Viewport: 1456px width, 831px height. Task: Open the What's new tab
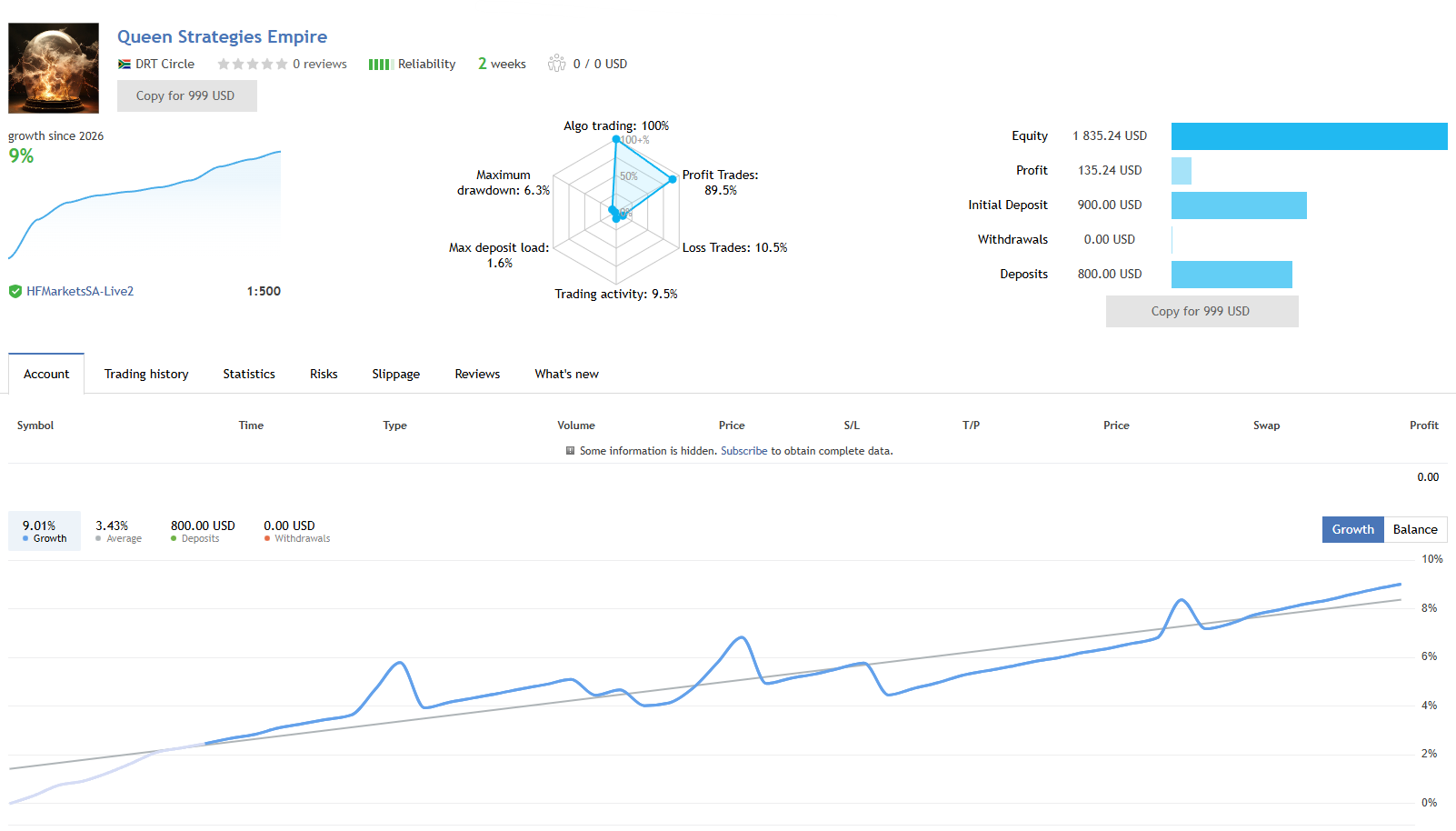[566, 374]
